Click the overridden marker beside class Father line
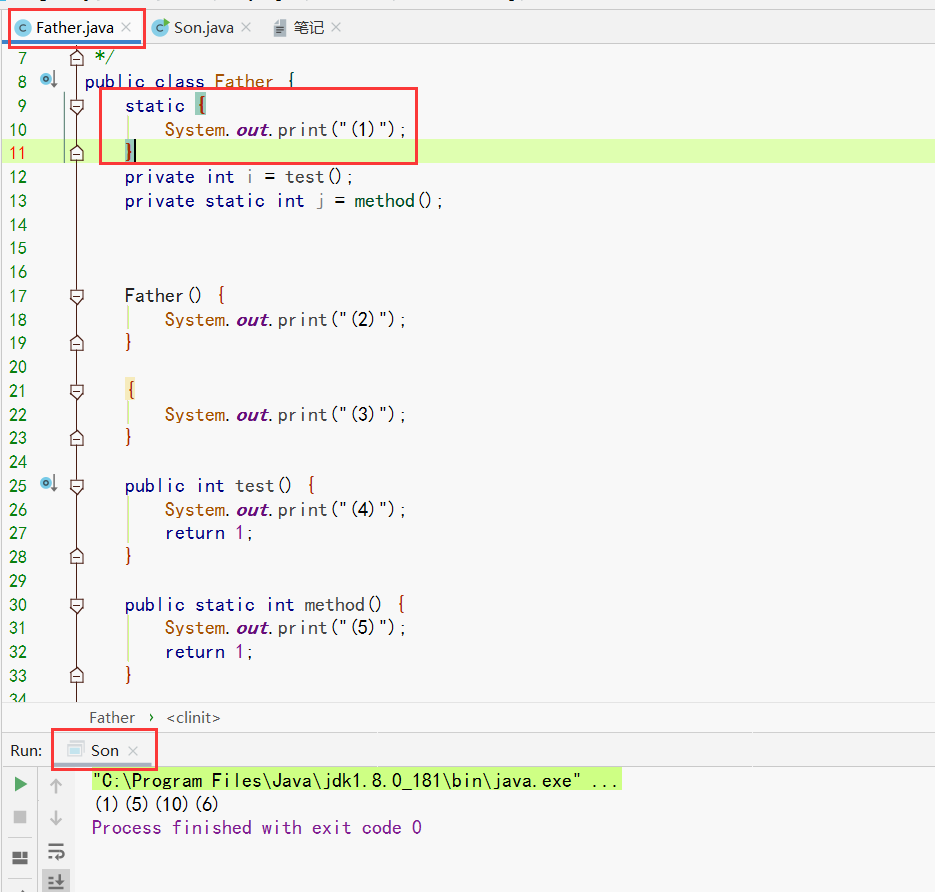The height and width of the screenshot is (892, 935). [48, 80]
